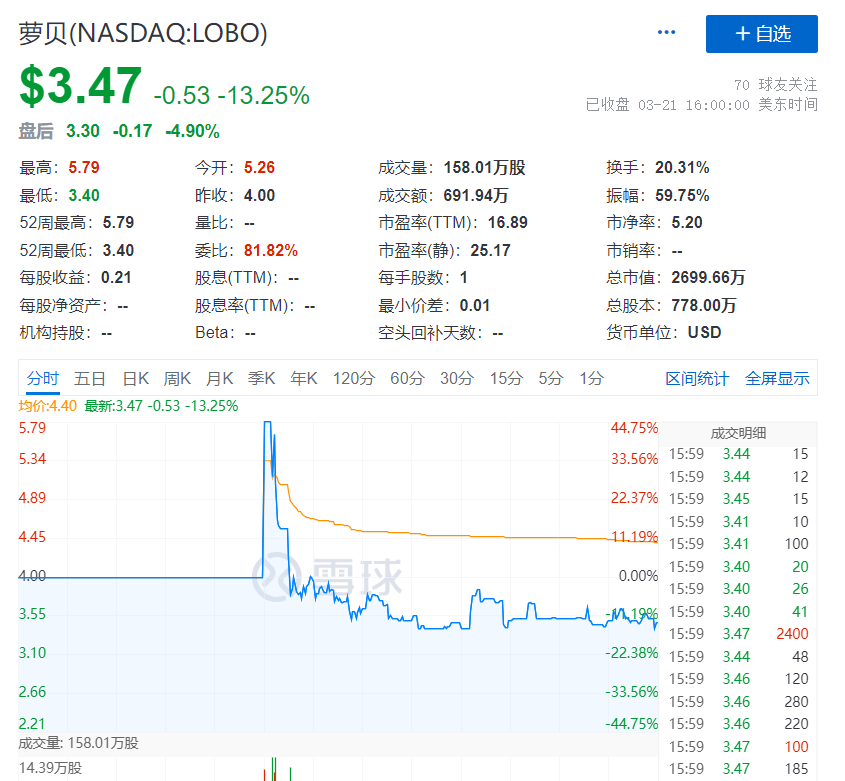Open the 季K chart tab
This screenshot has height=781, width=845.
[261, 379]
